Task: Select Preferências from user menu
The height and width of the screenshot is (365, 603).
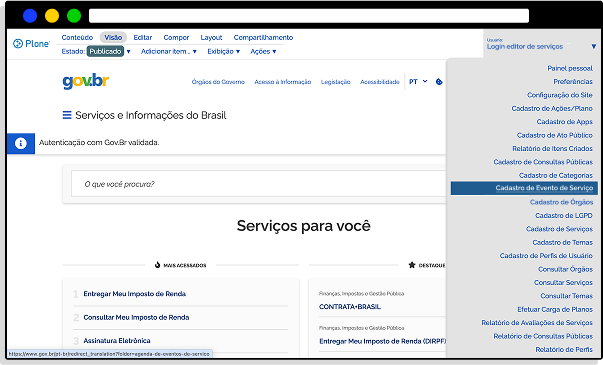Action: coord(573,82)
